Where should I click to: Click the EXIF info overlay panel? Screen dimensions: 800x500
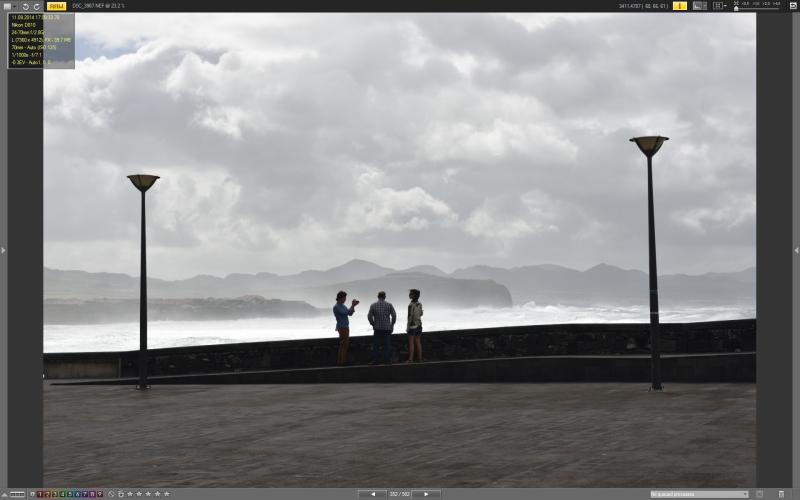click(x=41, y=41)
